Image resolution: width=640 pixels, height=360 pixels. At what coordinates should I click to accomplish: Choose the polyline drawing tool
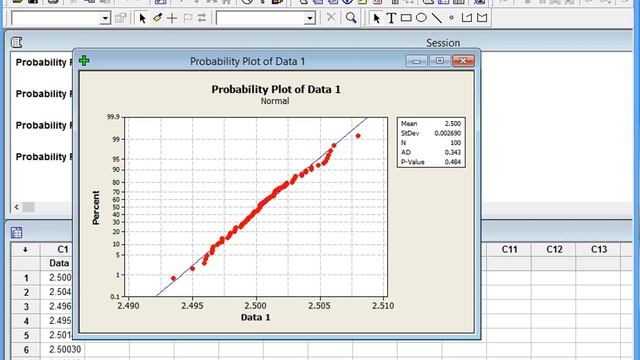(467, 18)
